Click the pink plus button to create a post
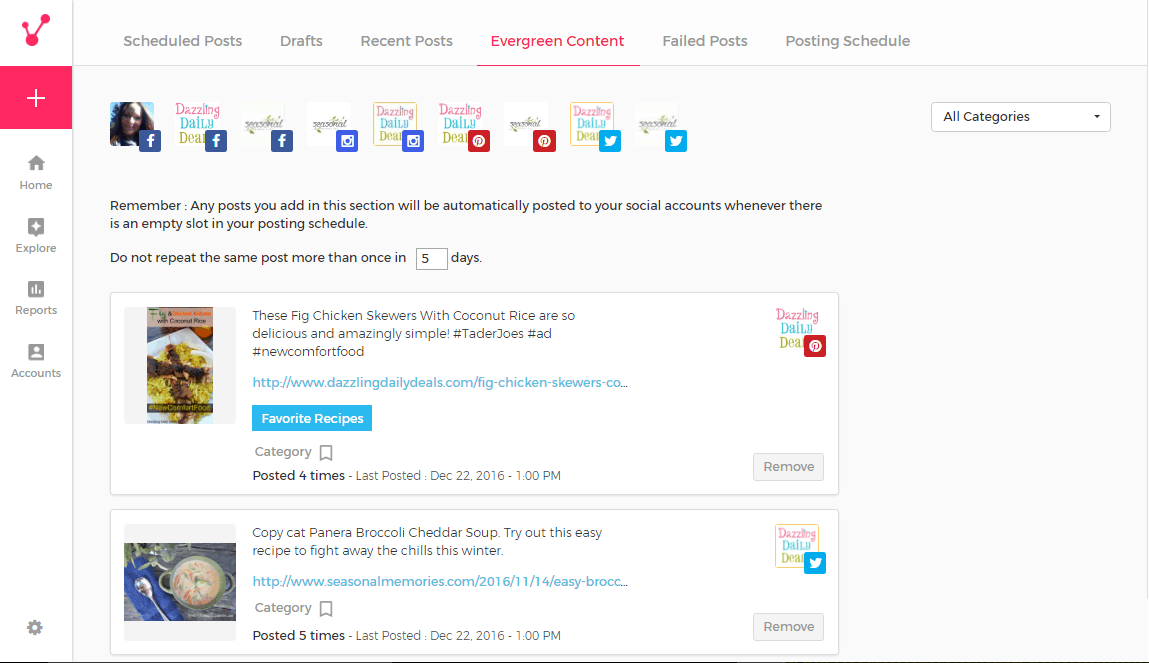Viewport: 1149px width, 663px height. [x=36, y=98]
